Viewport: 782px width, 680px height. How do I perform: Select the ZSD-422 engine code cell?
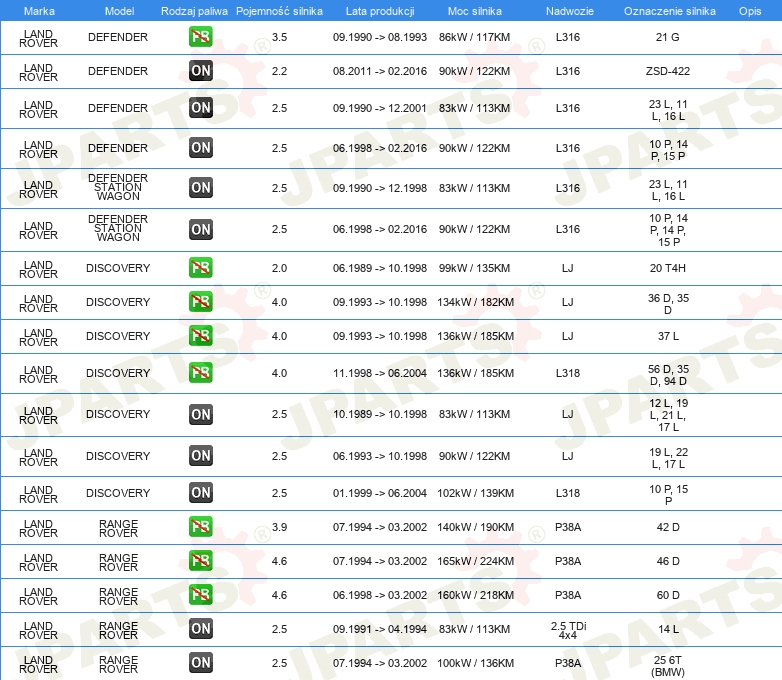[667, 71]
